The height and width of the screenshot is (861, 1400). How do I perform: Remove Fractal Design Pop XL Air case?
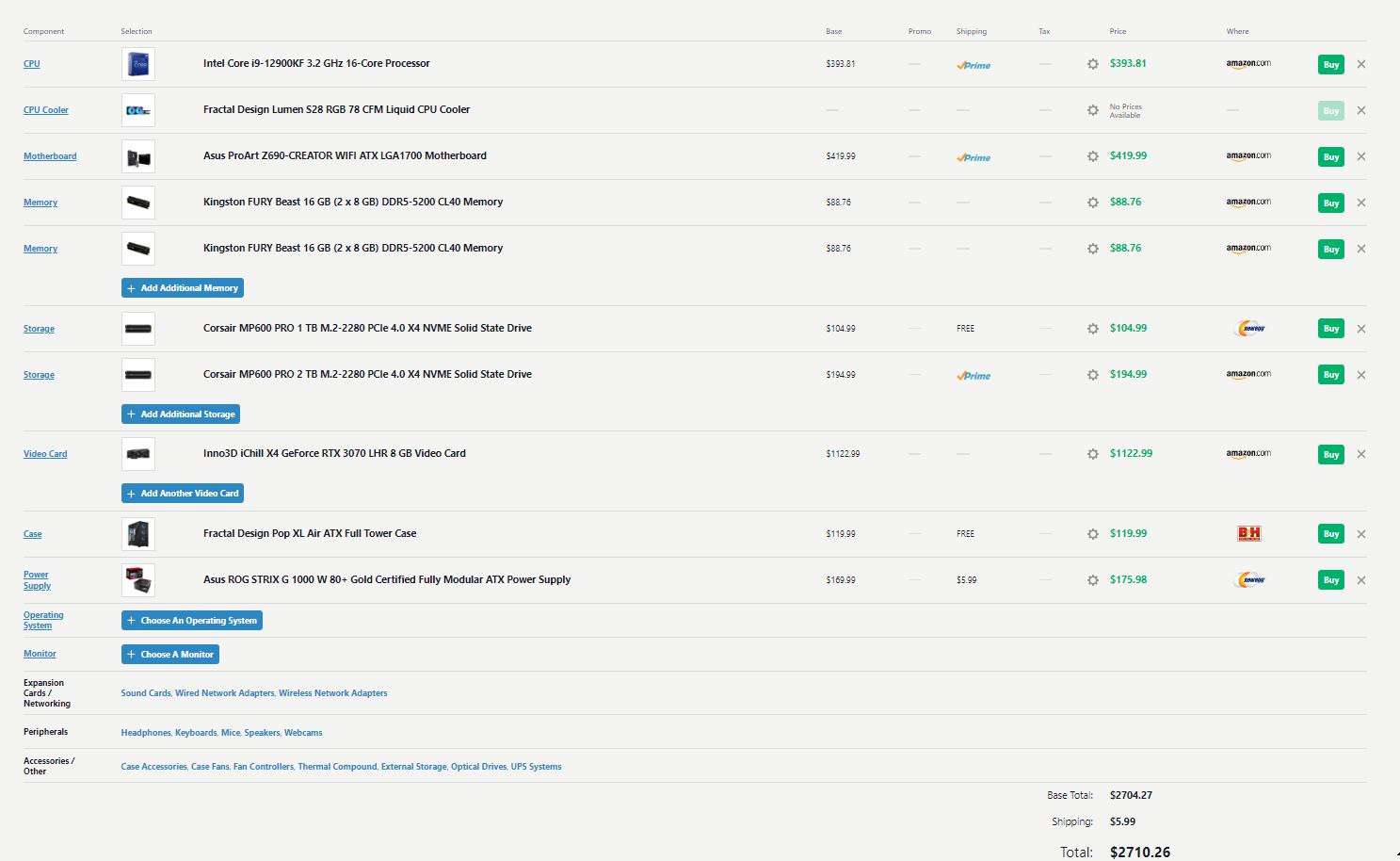coord(1361,534)
